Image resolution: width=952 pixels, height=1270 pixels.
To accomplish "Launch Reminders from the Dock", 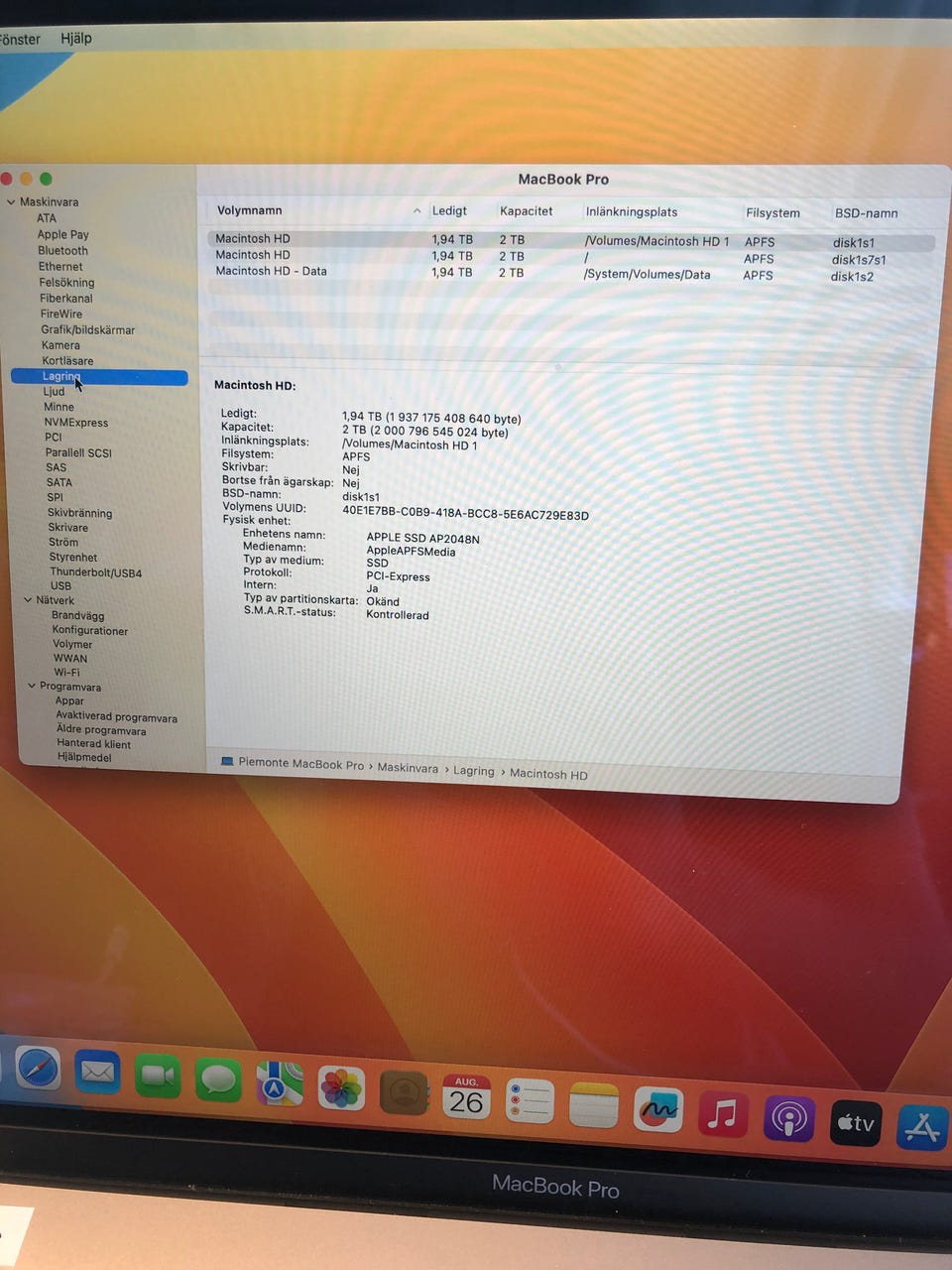I will pyautogui.click(x=530, y=1101).
